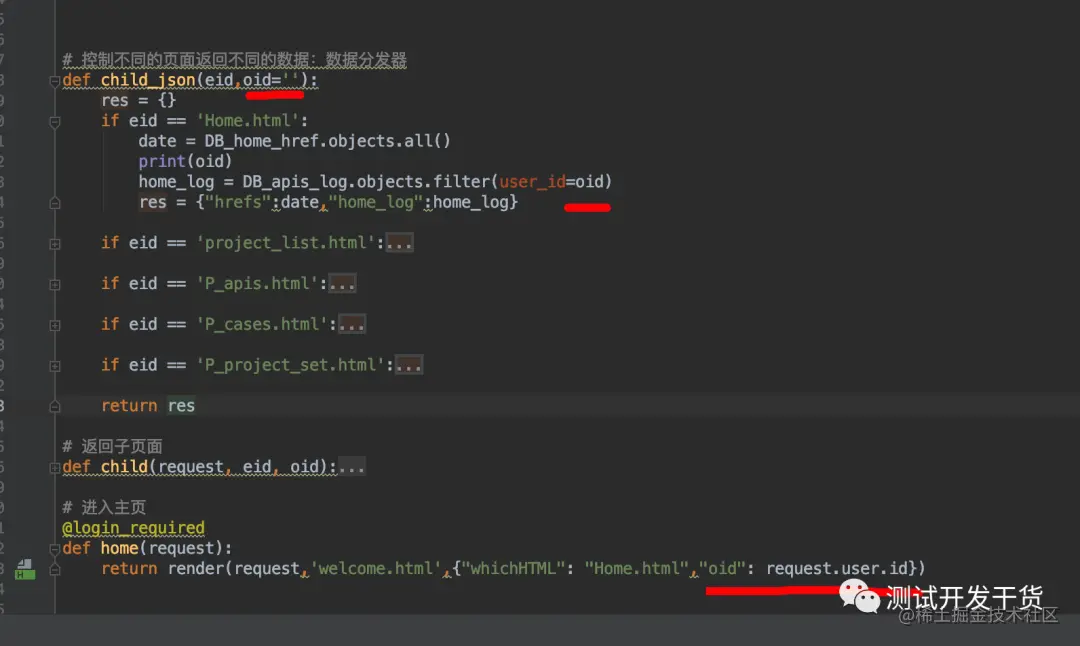Viewport: 1080px width, 646px height.
Task: Click the "home_log" dictionary key
Action: 375,202
